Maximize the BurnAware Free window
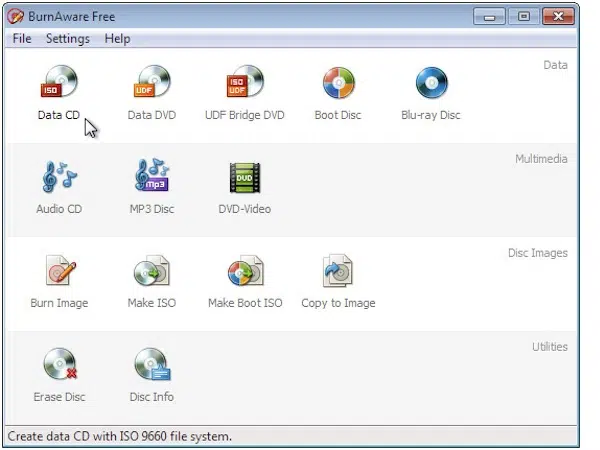 point(524,16)
